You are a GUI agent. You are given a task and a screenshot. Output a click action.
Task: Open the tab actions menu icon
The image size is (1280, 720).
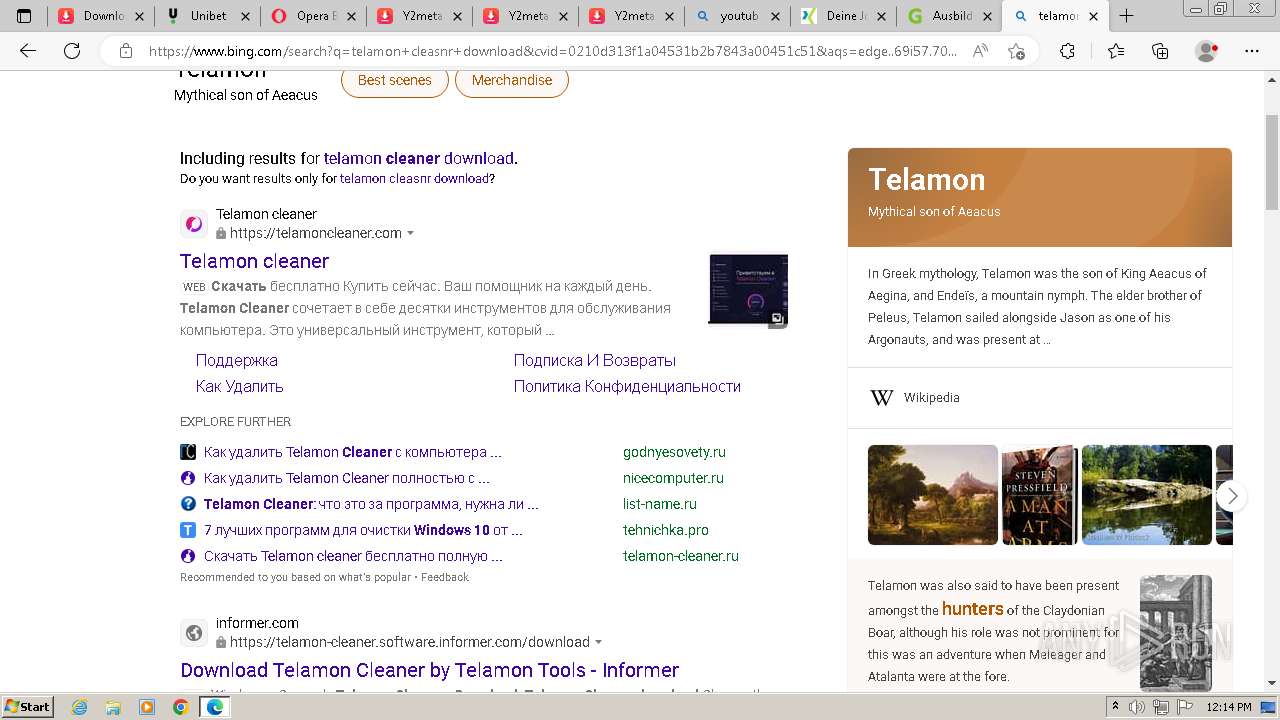pyautogui.click(x=24, y=15)
